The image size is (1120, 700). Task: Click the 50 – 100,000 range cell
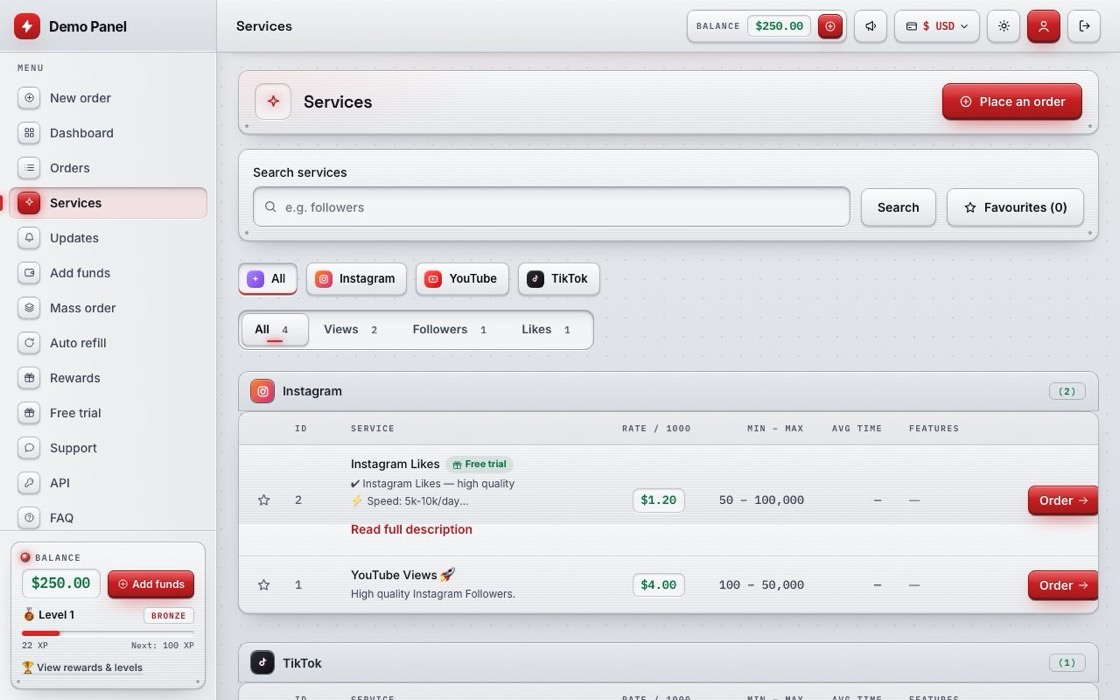click(x=761, y=500)
